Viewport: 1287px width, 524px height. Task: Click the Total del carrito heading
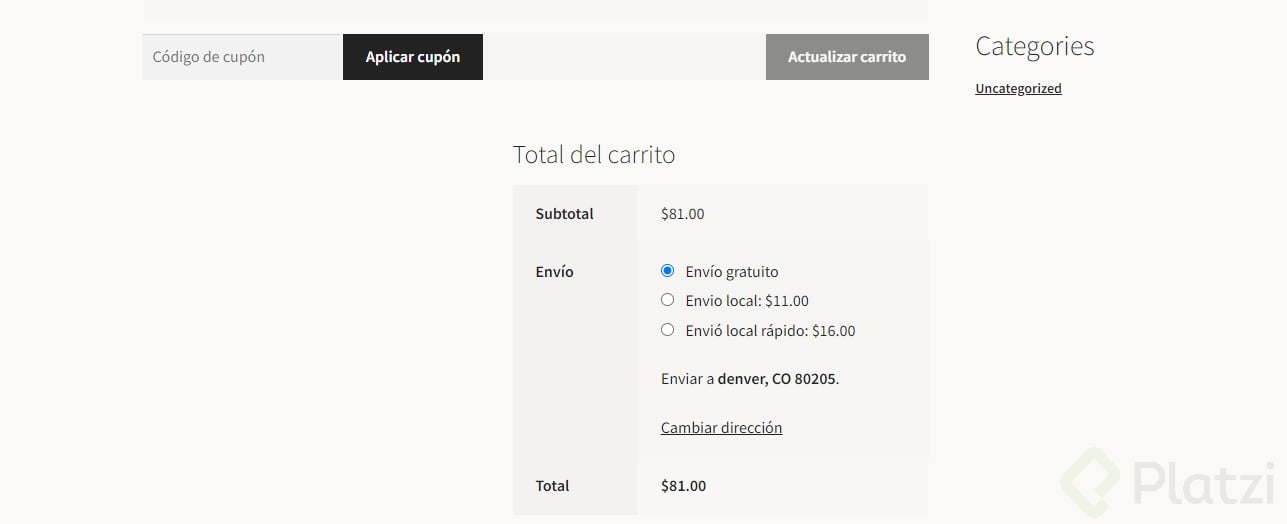click(x=594, y=155)
